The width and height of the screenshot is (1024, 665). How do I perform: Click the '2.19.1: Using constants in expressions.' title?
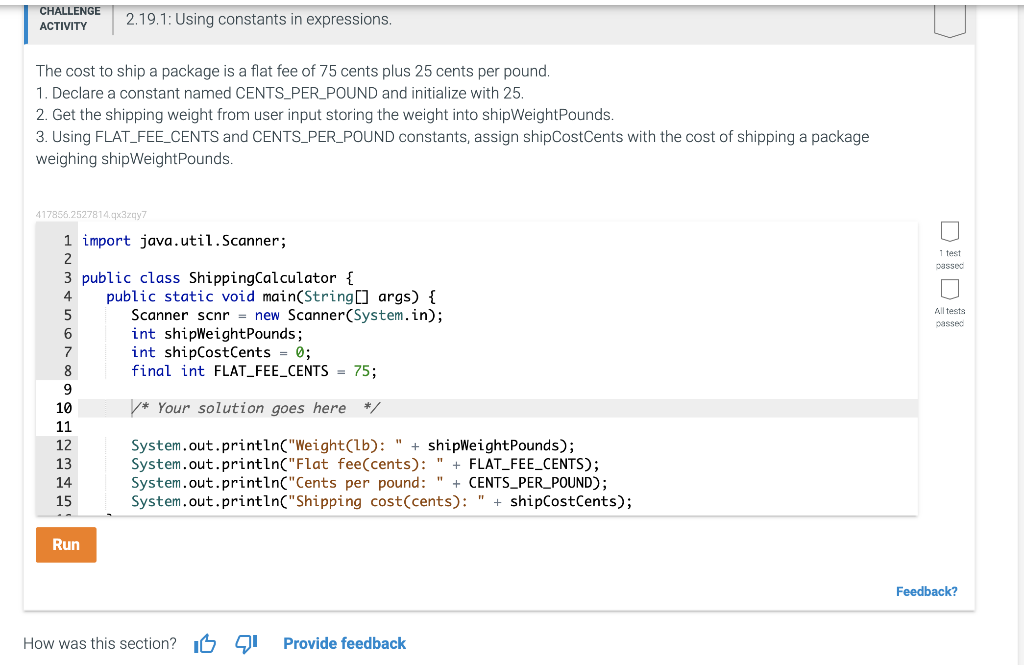[259, 20]
